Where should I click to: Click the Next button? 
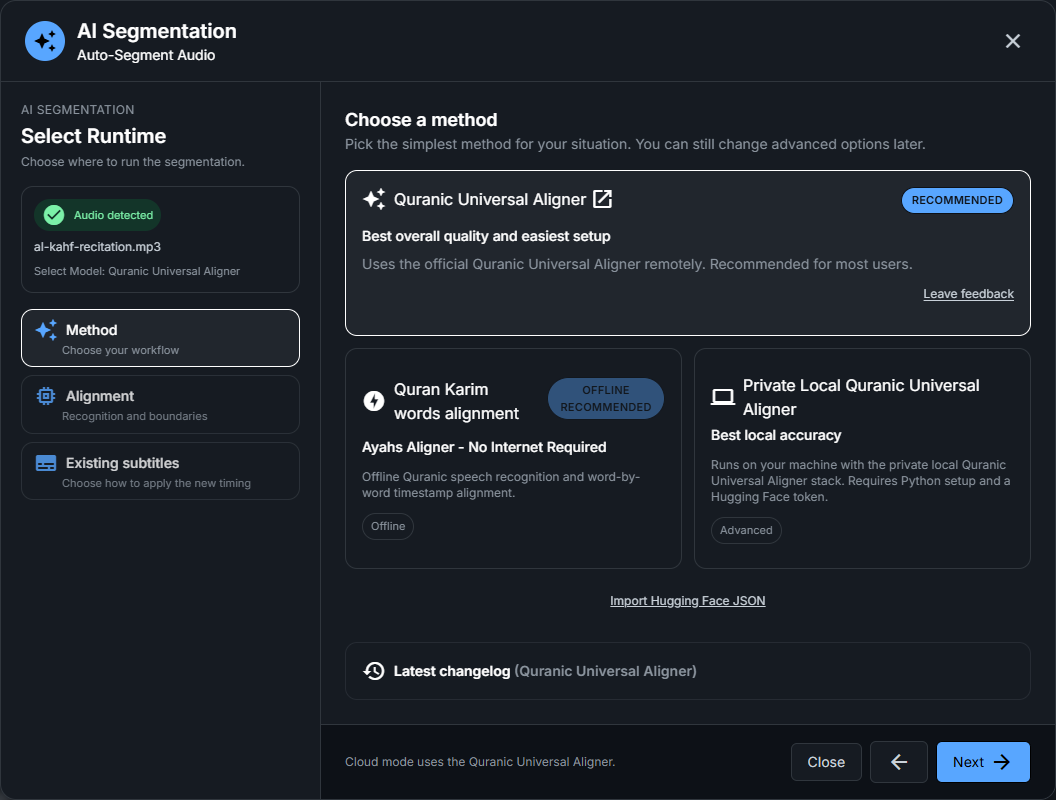tap(983, 762)
